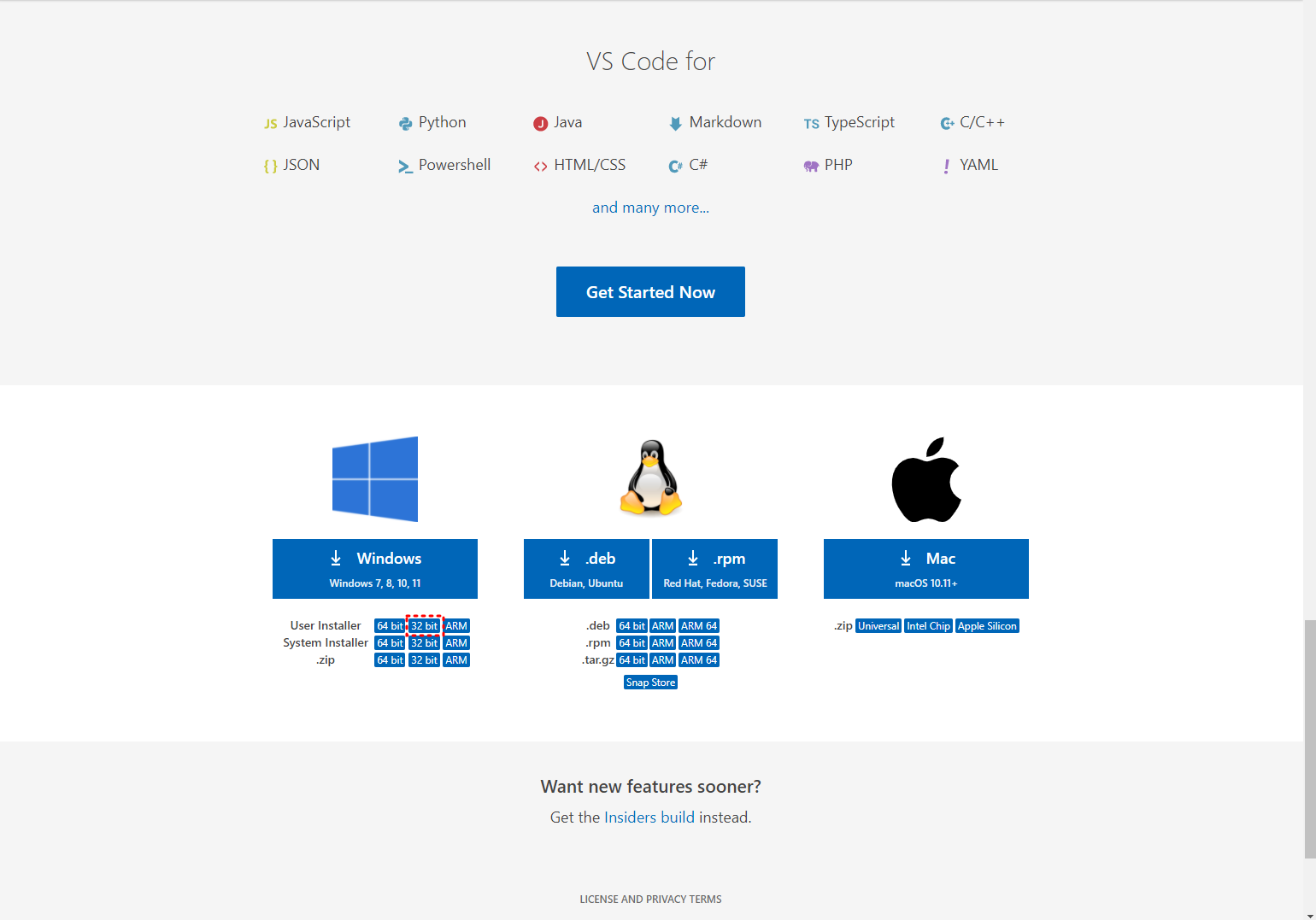Click the C# language icon
The height and width of the screenshot is (920, 1316).
click(x=675, y=167)
